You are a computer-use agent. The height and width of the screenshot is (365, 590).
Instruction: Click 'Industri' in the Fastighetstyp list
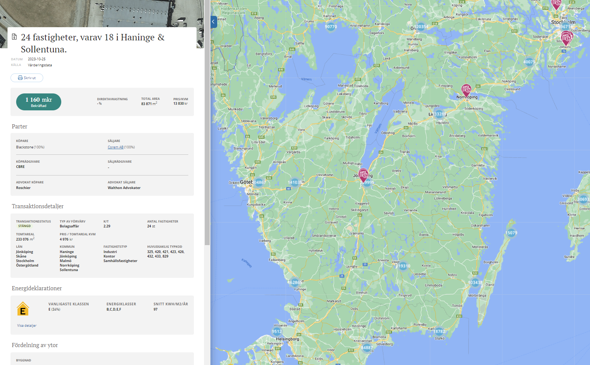coord(110,252)
